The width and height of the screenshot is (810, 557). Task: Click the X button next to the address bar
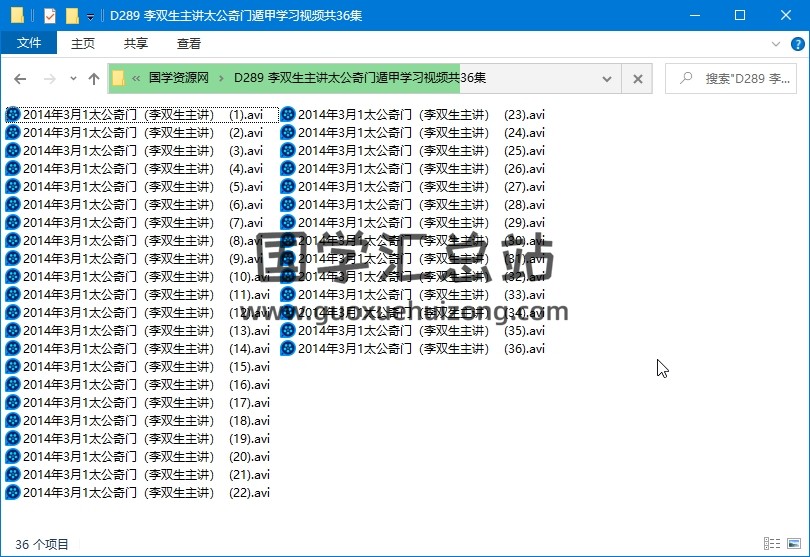click(637, 79)
